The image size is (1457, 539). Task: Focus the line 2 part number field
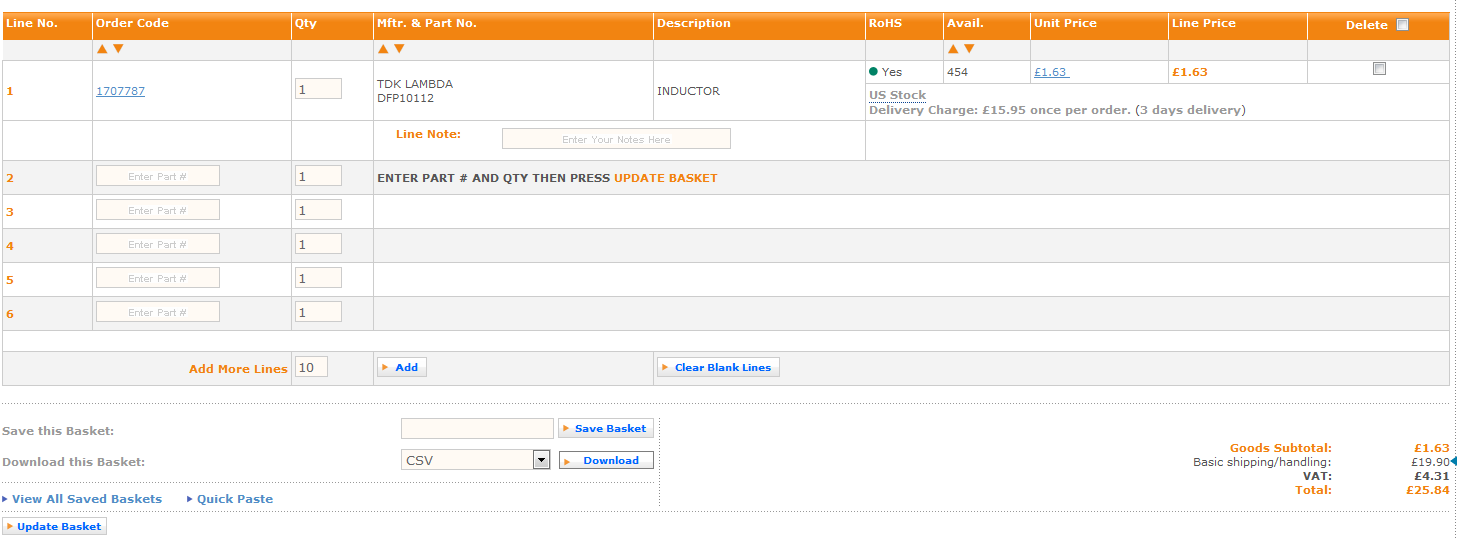pyautogui.click(x=157, y=176)
